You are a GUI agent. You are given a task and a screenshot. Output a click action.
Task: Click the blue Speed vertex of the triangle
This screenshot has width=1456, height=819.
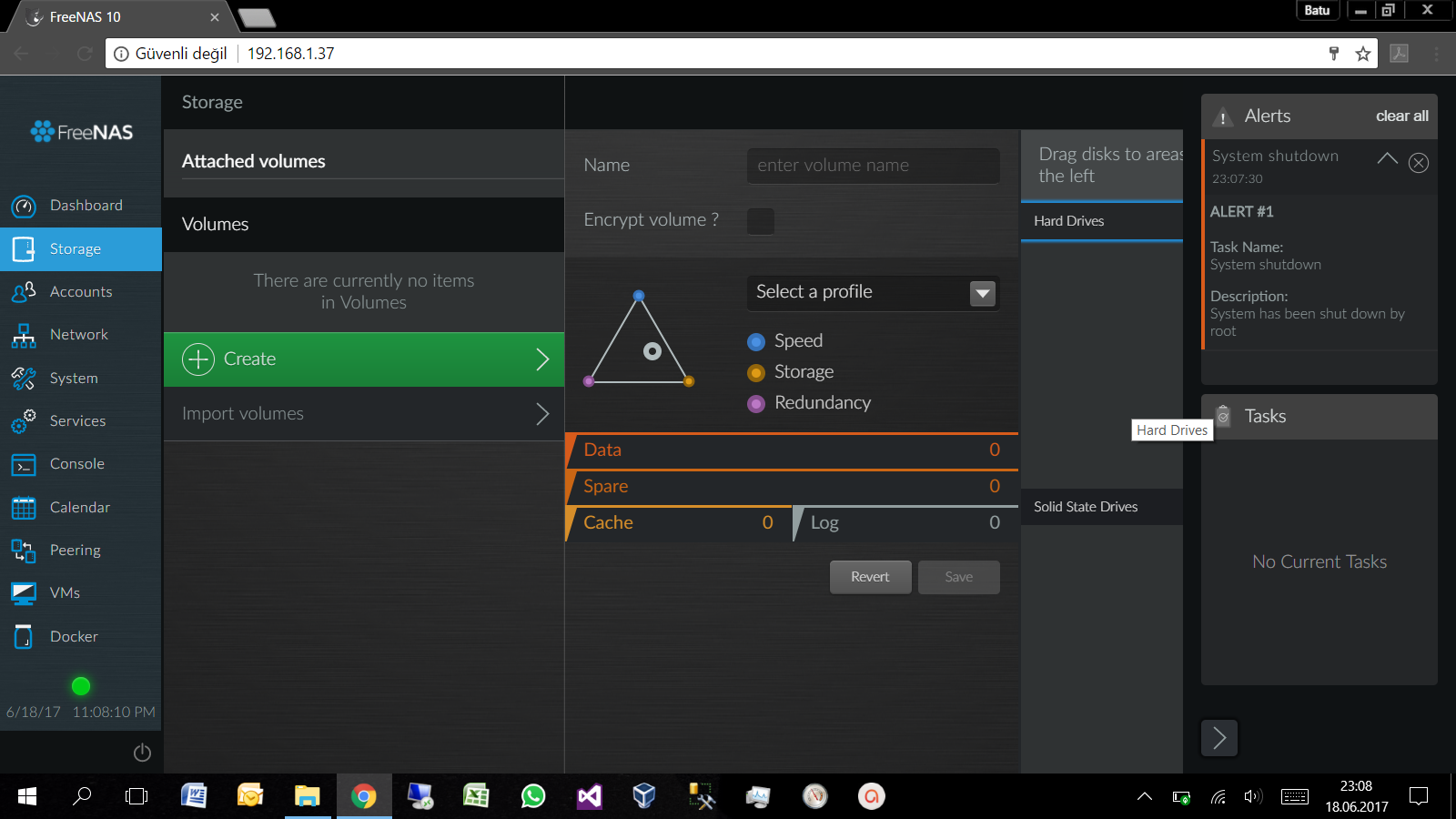639,296
